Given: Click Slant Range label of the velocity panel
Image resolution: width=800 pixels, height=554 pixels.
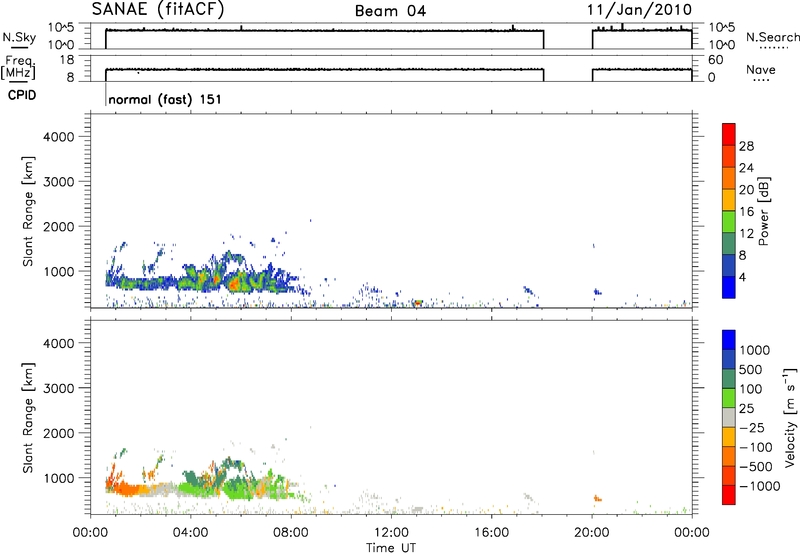Looking at the screenshot, I should pos(28,418).
